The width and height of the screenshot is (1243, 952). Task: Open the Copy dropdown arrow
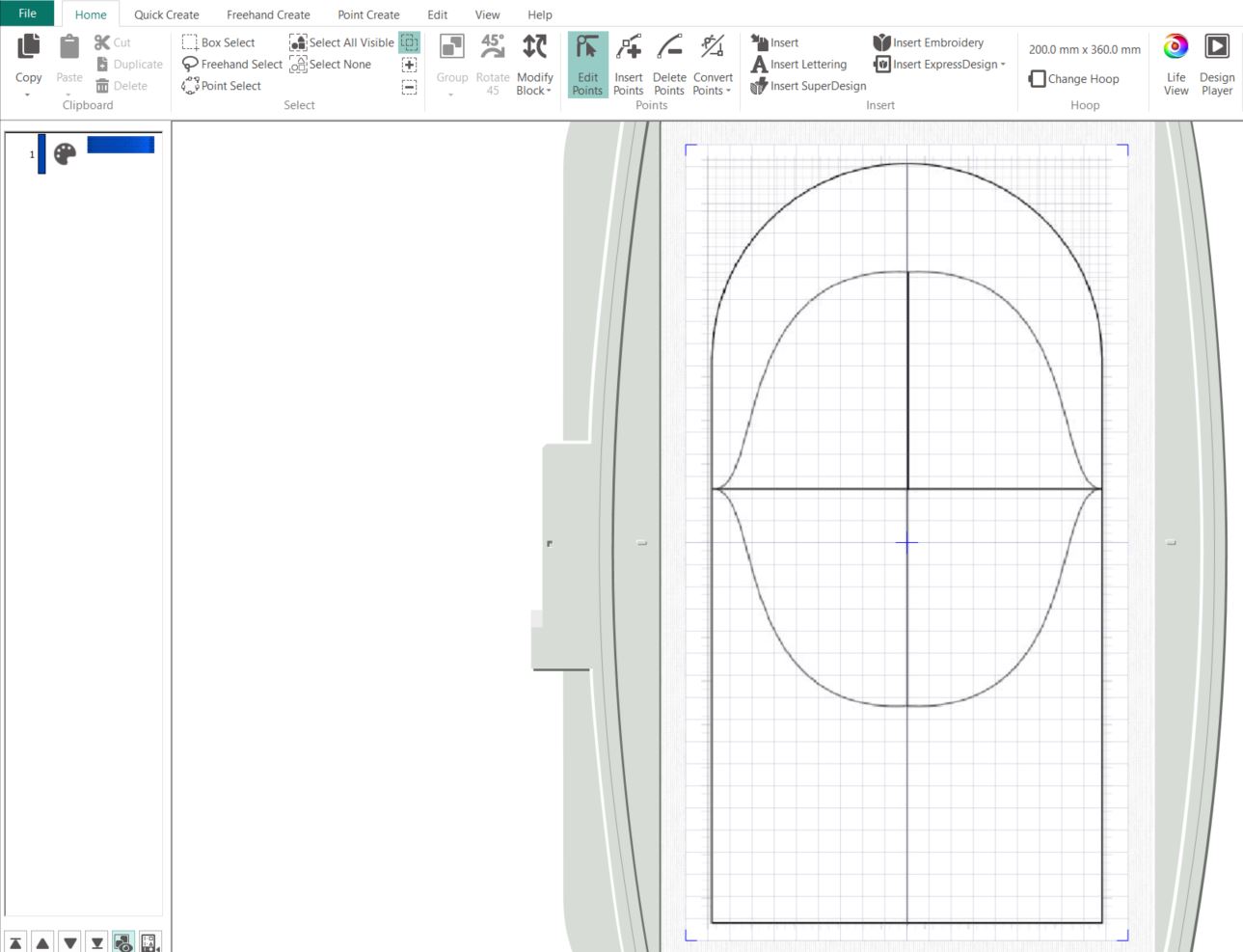point(28,95)
